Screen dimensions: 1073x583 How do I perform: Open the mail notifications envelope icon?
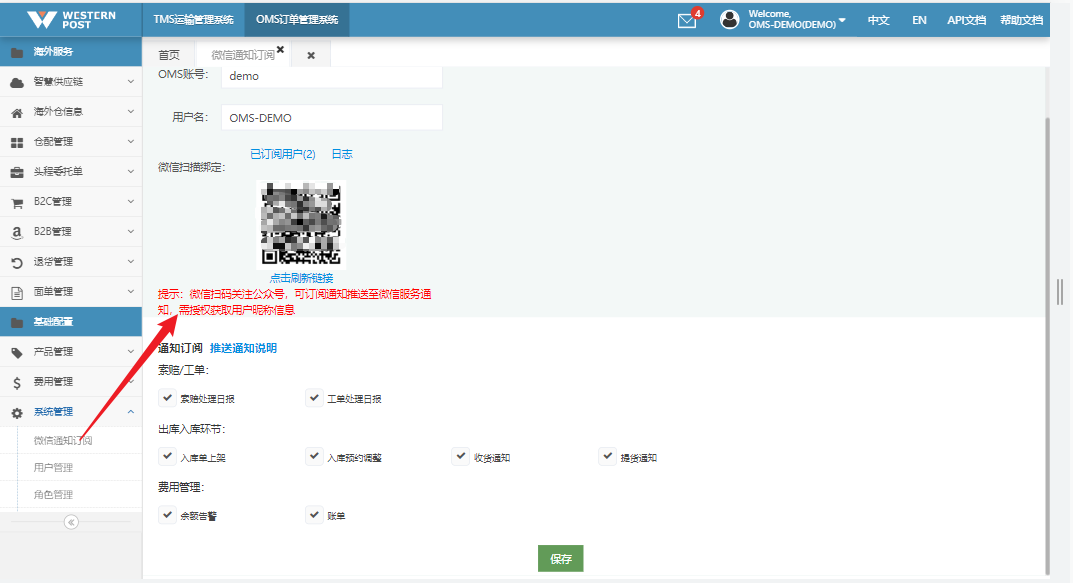coord(687,21)
